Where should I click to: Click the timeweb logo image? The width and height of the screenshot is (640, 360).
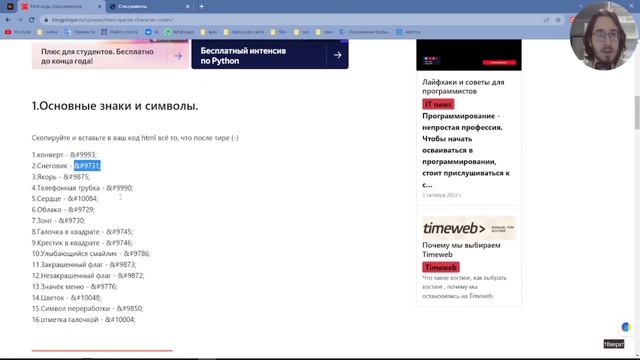coord(469,228)
